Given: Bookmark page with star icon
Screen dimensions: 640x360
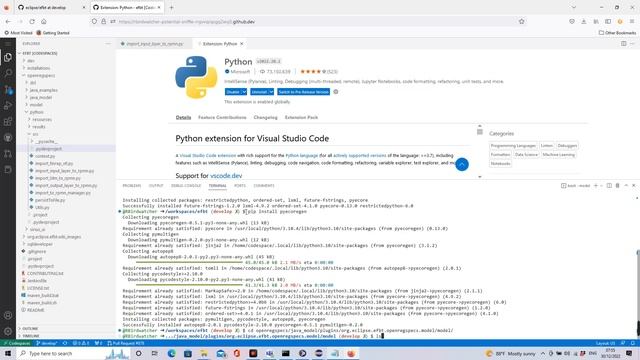Looking at the screenshot, I should (521, 22).
